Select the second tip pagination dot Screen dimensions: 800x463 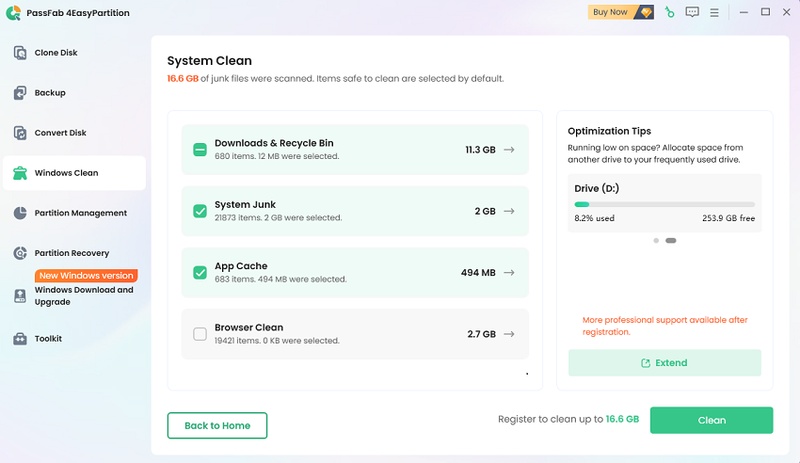(x=671, y=240)
